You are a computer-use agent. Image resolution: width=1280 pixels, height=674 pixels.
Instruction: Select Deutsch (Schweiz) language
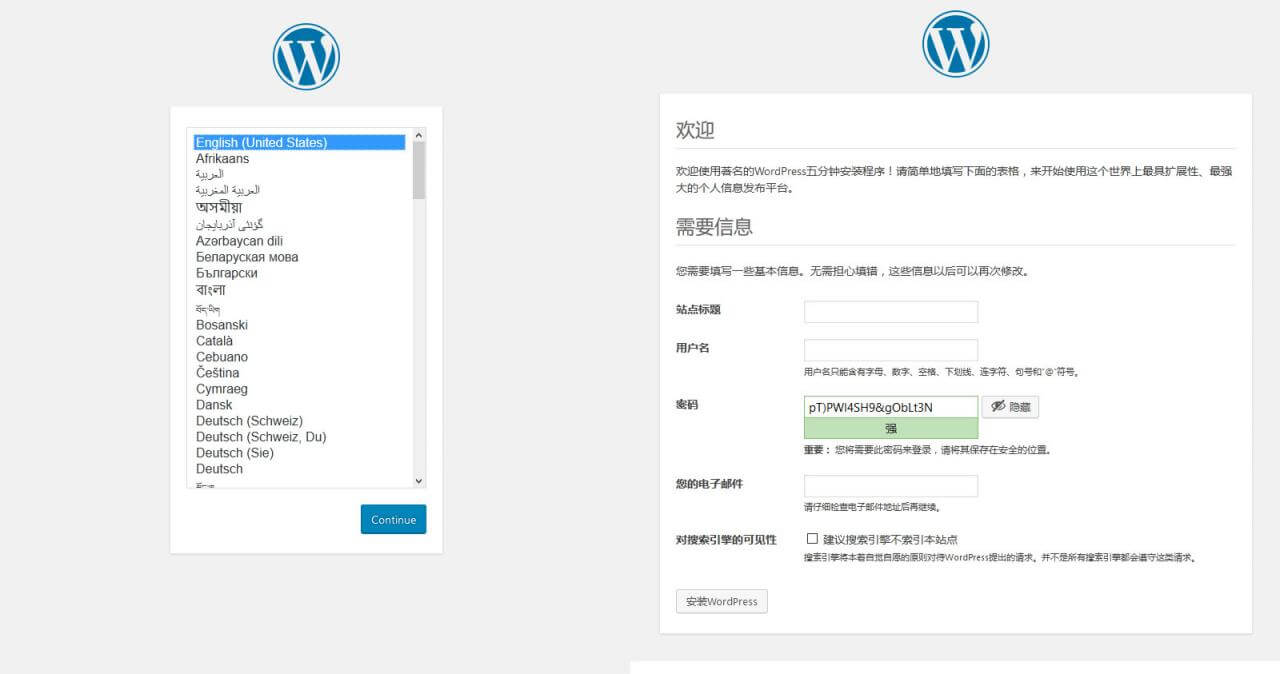tap(248, 421)
